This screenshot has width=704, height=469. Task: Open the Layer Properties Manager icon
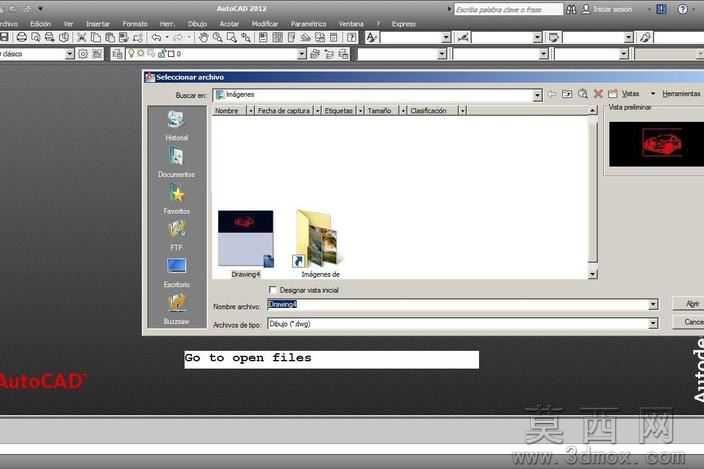tap(118, 54)
